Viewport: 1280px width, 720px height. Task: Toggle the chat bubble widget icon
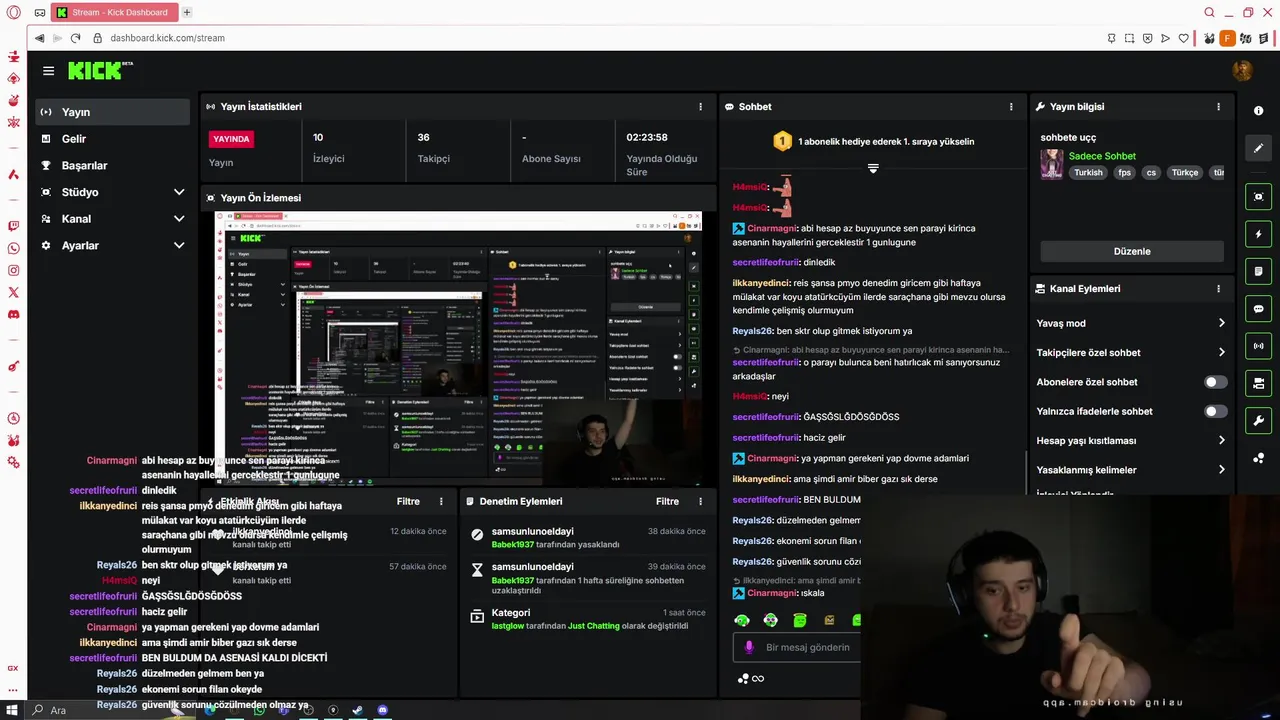pyautogui.click(x=1259, y=309)
